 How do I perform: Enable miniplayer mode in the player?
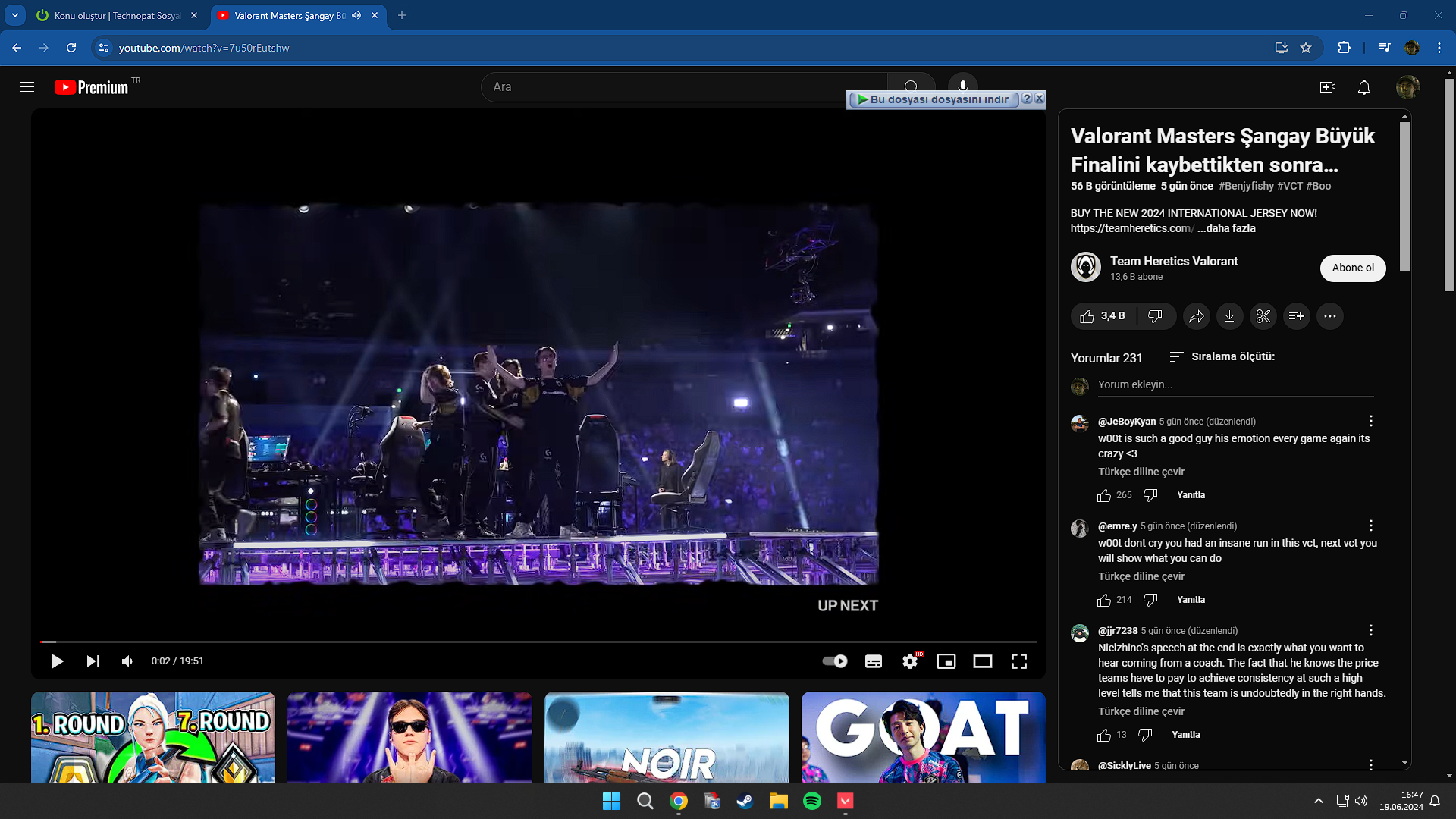946,661
